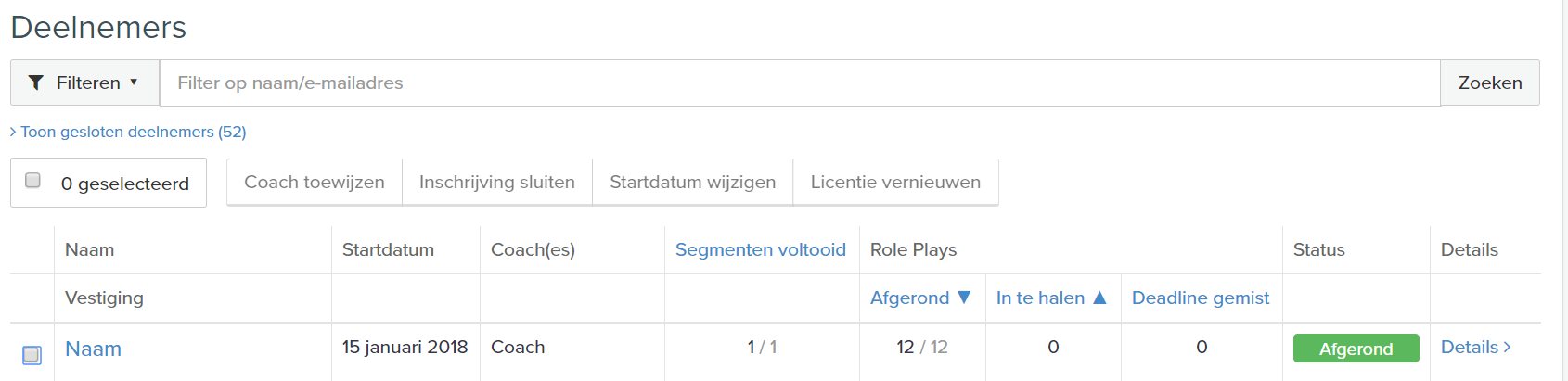Open the Filteren dropdown arrow

(x=134, y=83)
